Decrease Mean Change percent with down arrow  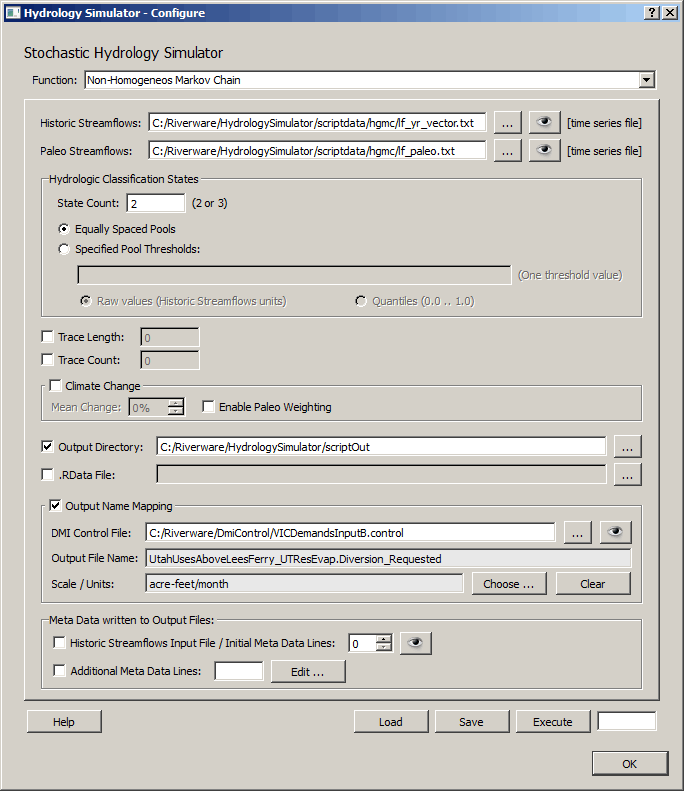pos(176,411)
